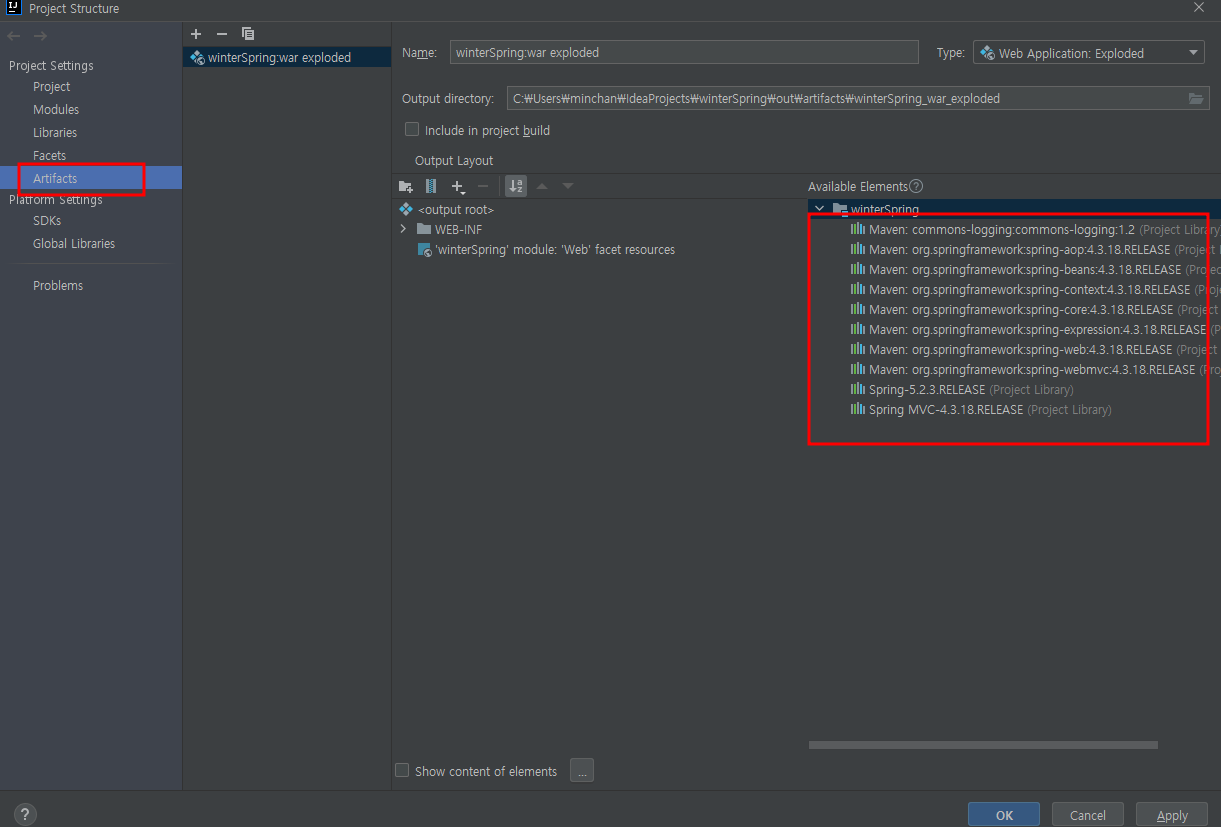Go back with the left arrow
Screen dimensions: 1221x827
14,36
